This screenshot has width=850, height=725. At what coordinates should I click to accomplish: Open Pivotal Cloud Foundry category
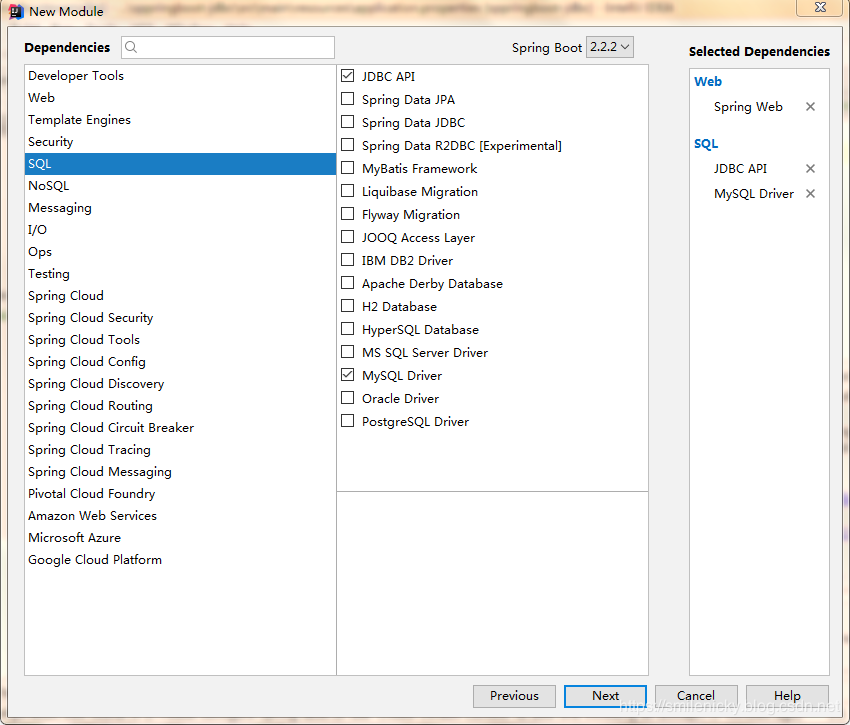click(180, 494)
